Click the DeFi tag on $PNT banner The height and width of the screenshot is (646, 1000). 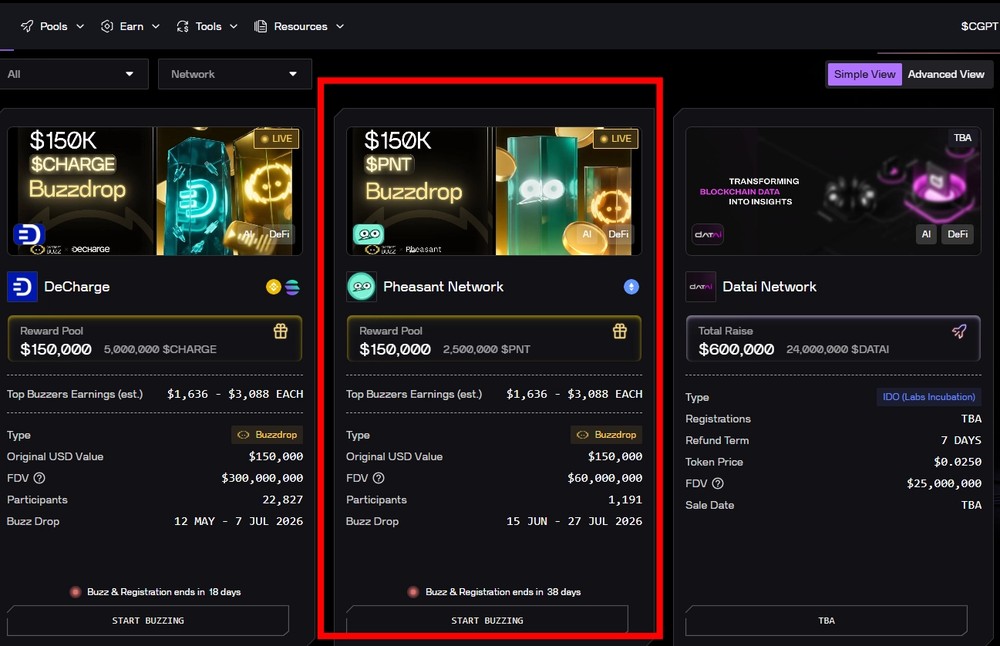point(618,234)
